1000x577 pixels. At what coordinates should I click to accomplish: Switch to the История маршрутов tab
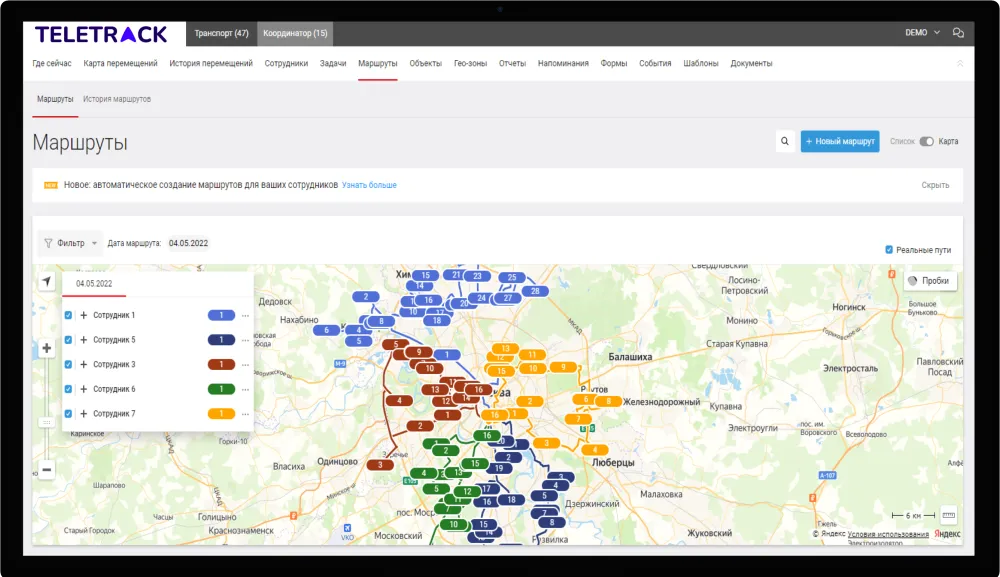117,100
